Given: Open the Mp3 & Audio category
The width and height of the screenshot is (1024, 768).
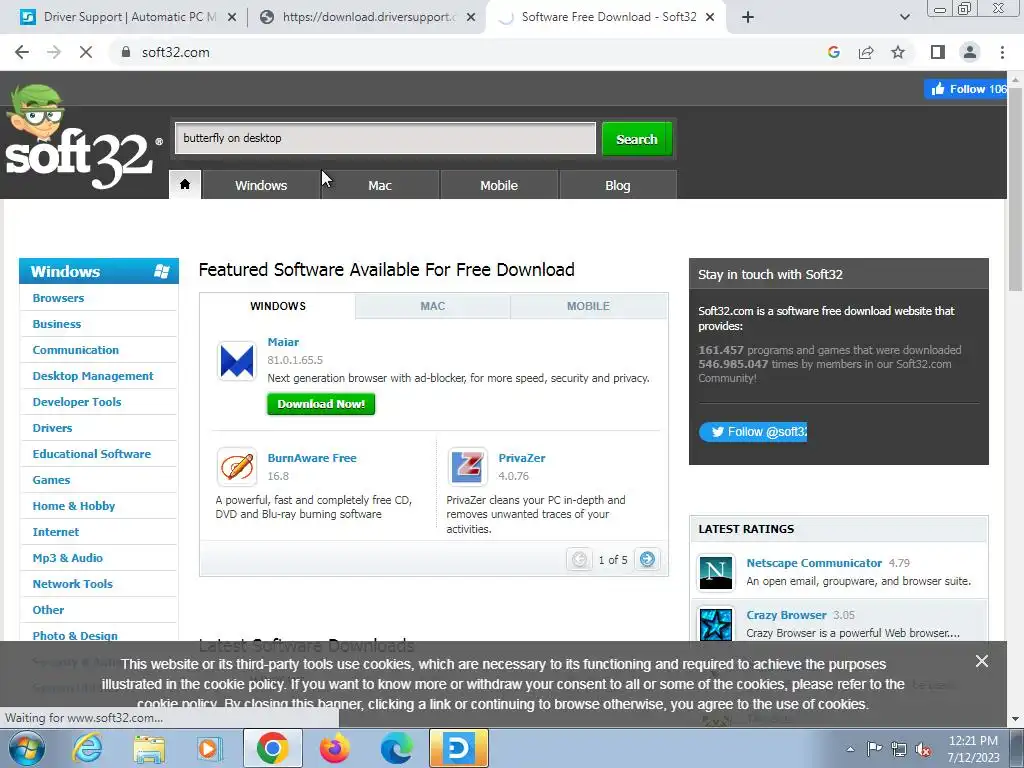Looking at the screenshot, I should coord(67,558).
